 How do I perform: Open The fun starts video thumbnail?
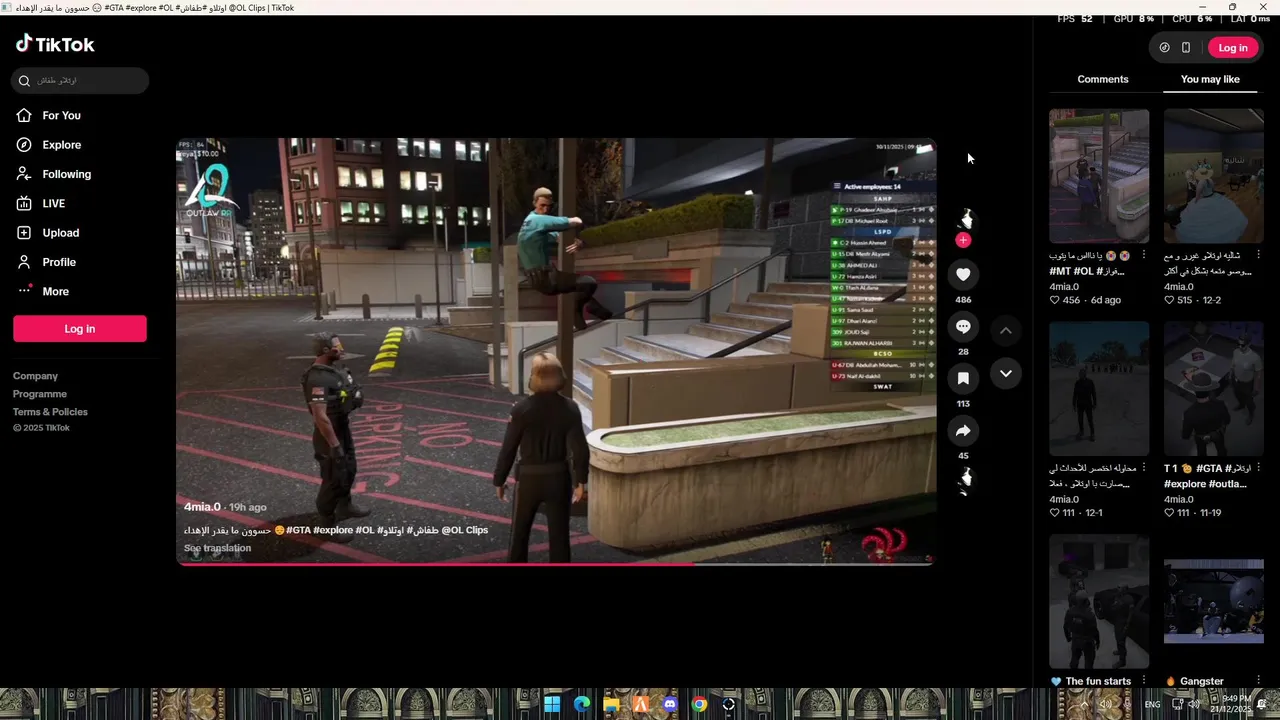(1099, 602)
